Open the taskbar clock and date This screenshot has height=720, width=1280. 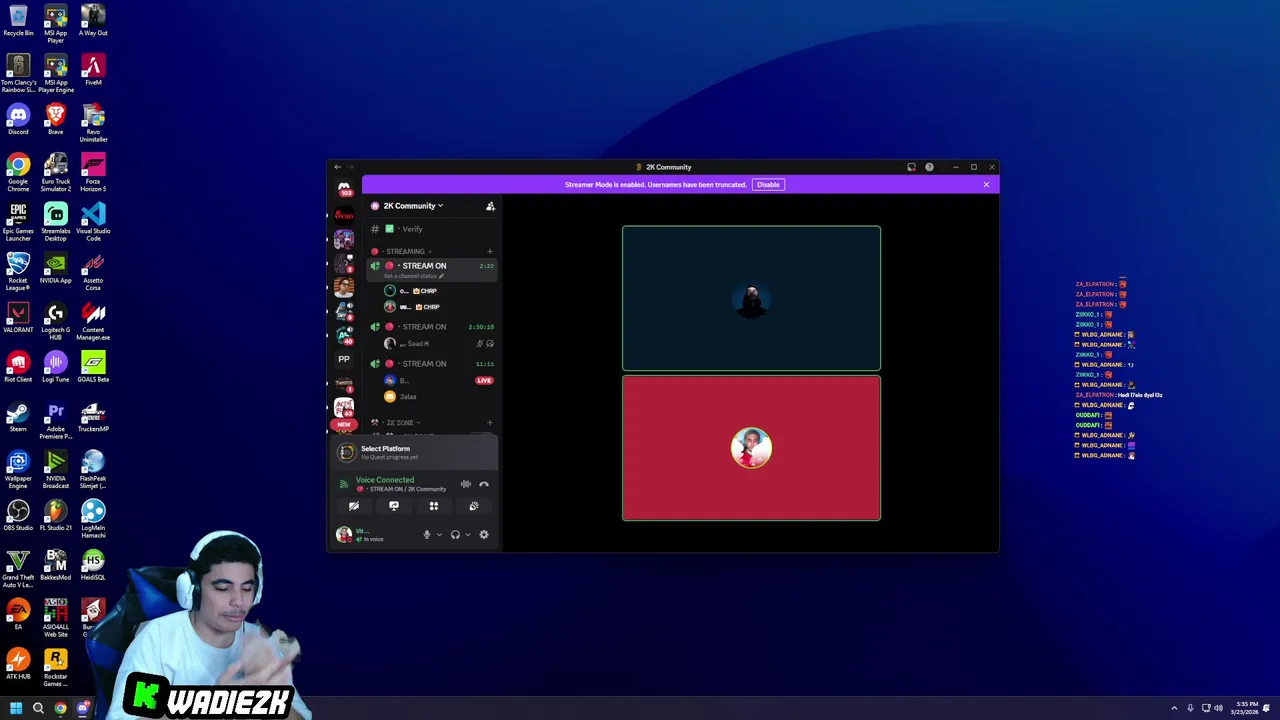1245,709
